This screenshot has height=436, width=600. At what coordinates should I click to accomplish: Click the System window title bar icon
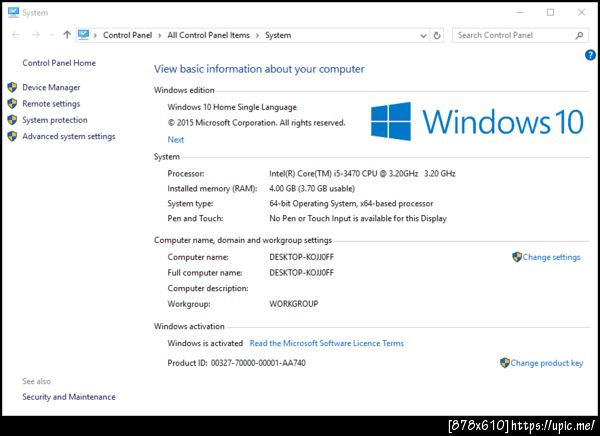click(13, 12)
